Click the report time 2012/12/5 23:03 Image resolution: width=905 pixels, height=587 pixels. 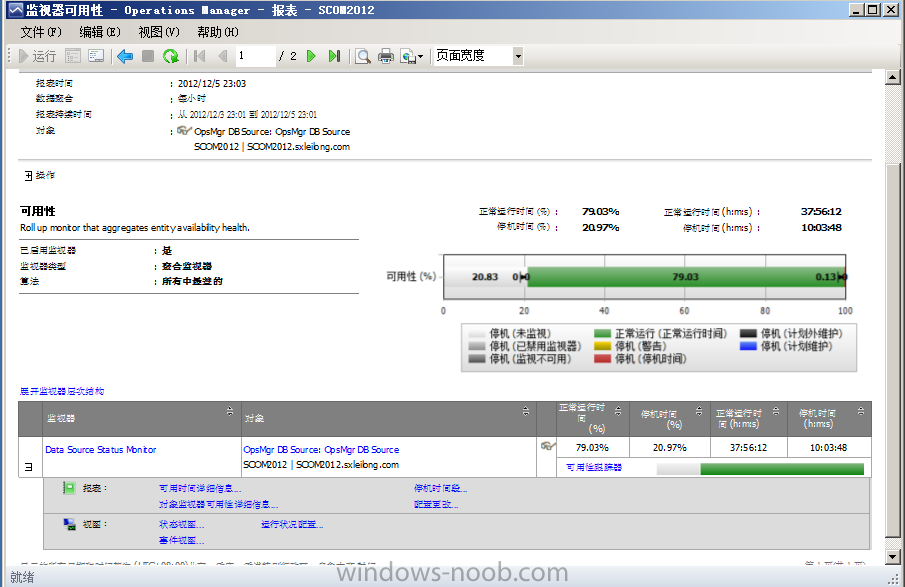(x=212, y=84)
